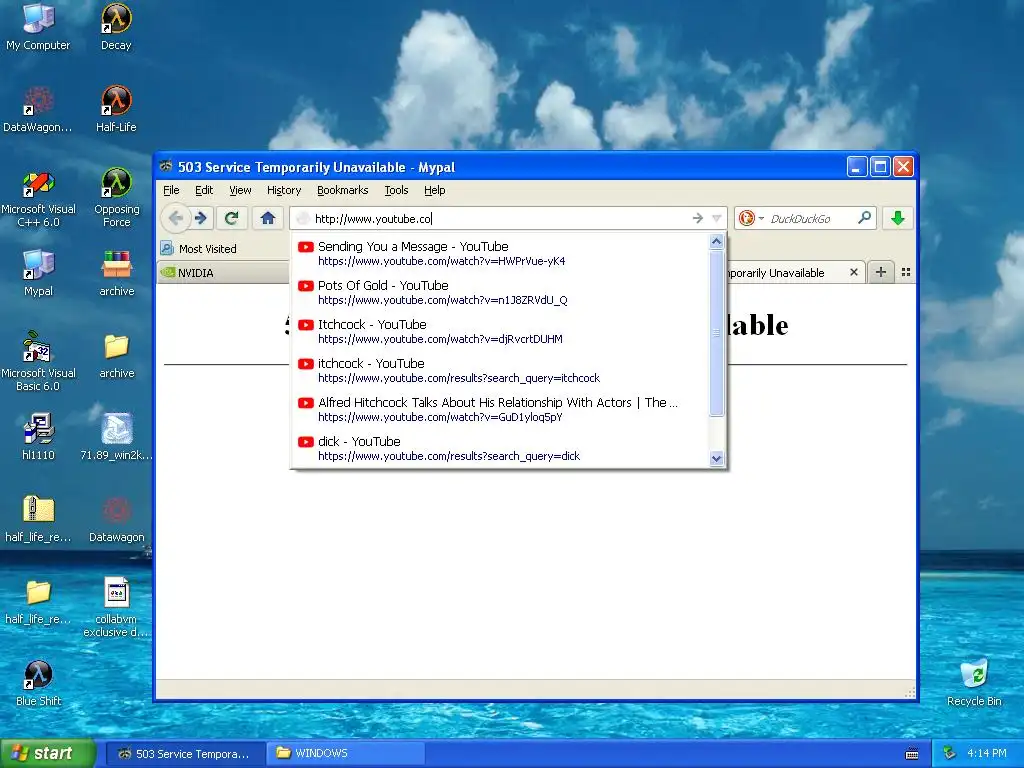The image size is (1024, 768).
Task: Click the green downloads arrow
Action: pyautogui.click(x=898, y=218)
